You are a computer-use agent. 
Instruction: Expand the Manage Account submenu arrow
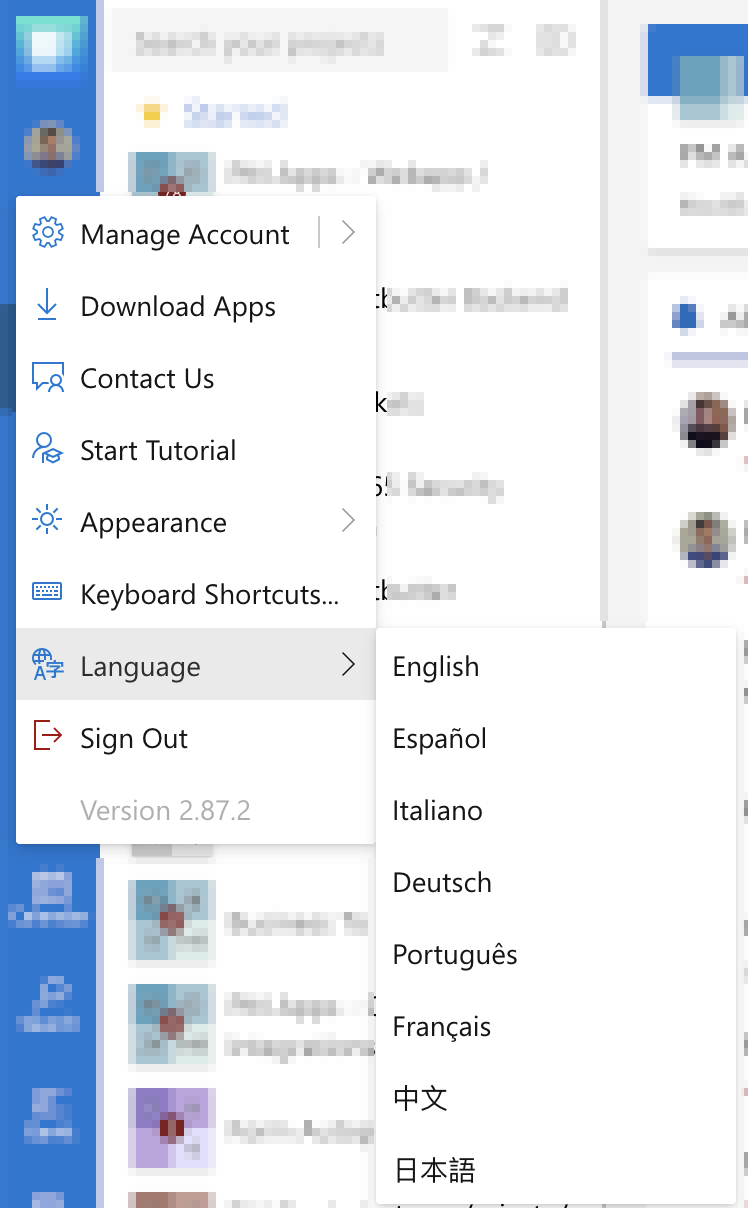click(x=348, y=234)
